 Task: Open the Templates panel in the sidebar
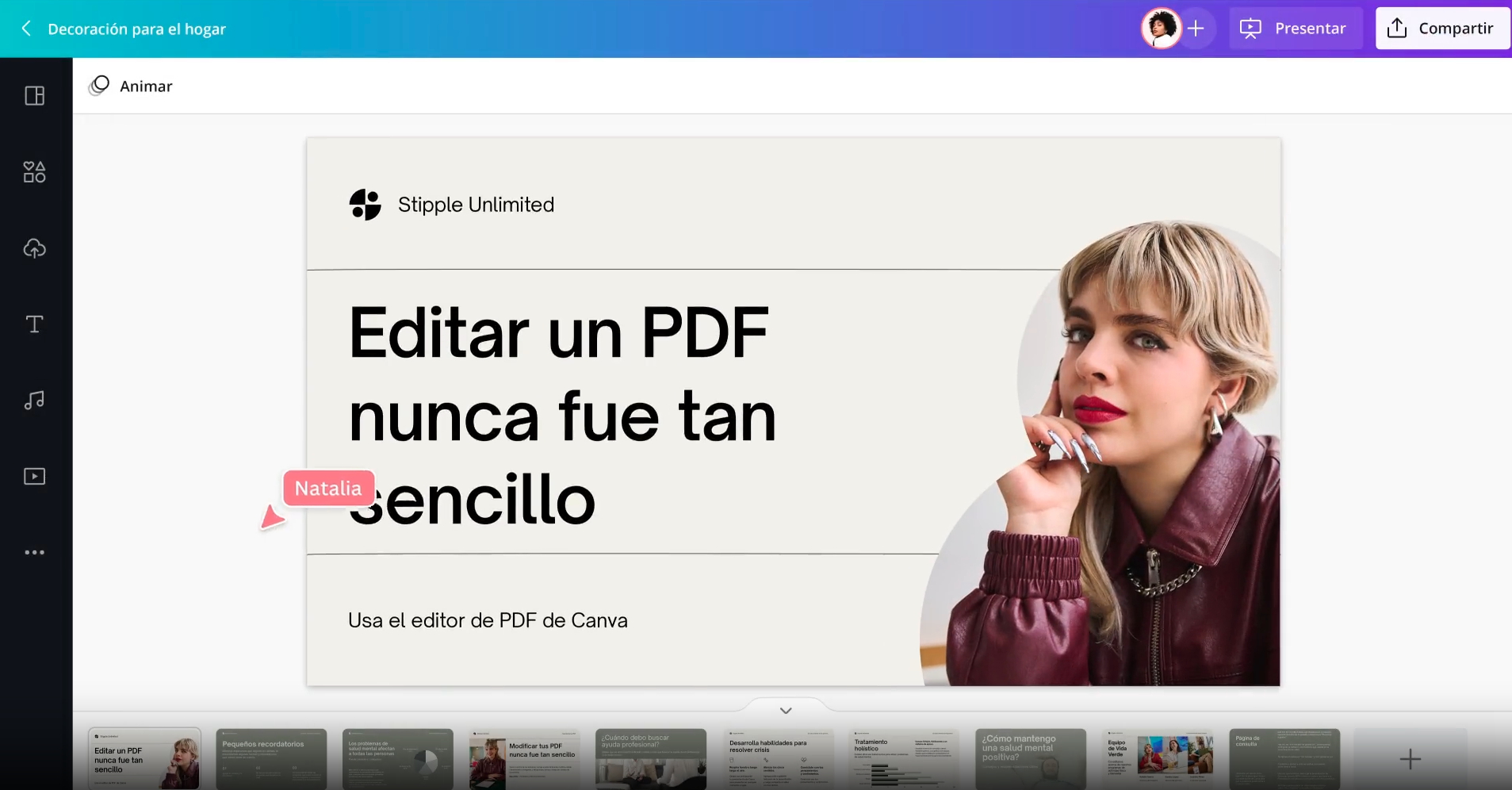click(x=35, y=96)
